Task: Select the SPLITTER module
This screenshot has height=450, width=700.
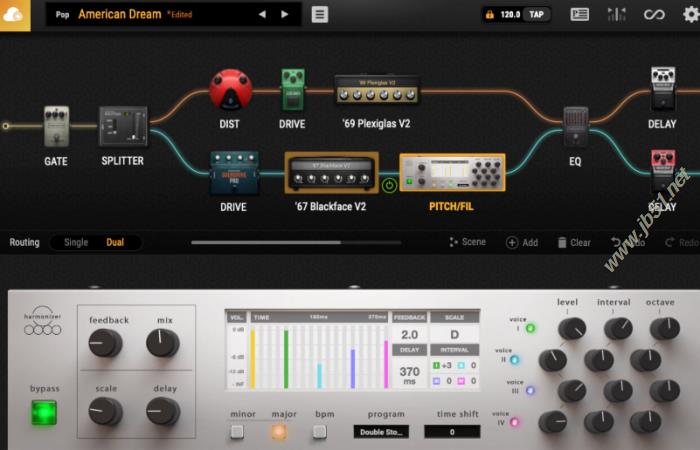Action: 123,126
